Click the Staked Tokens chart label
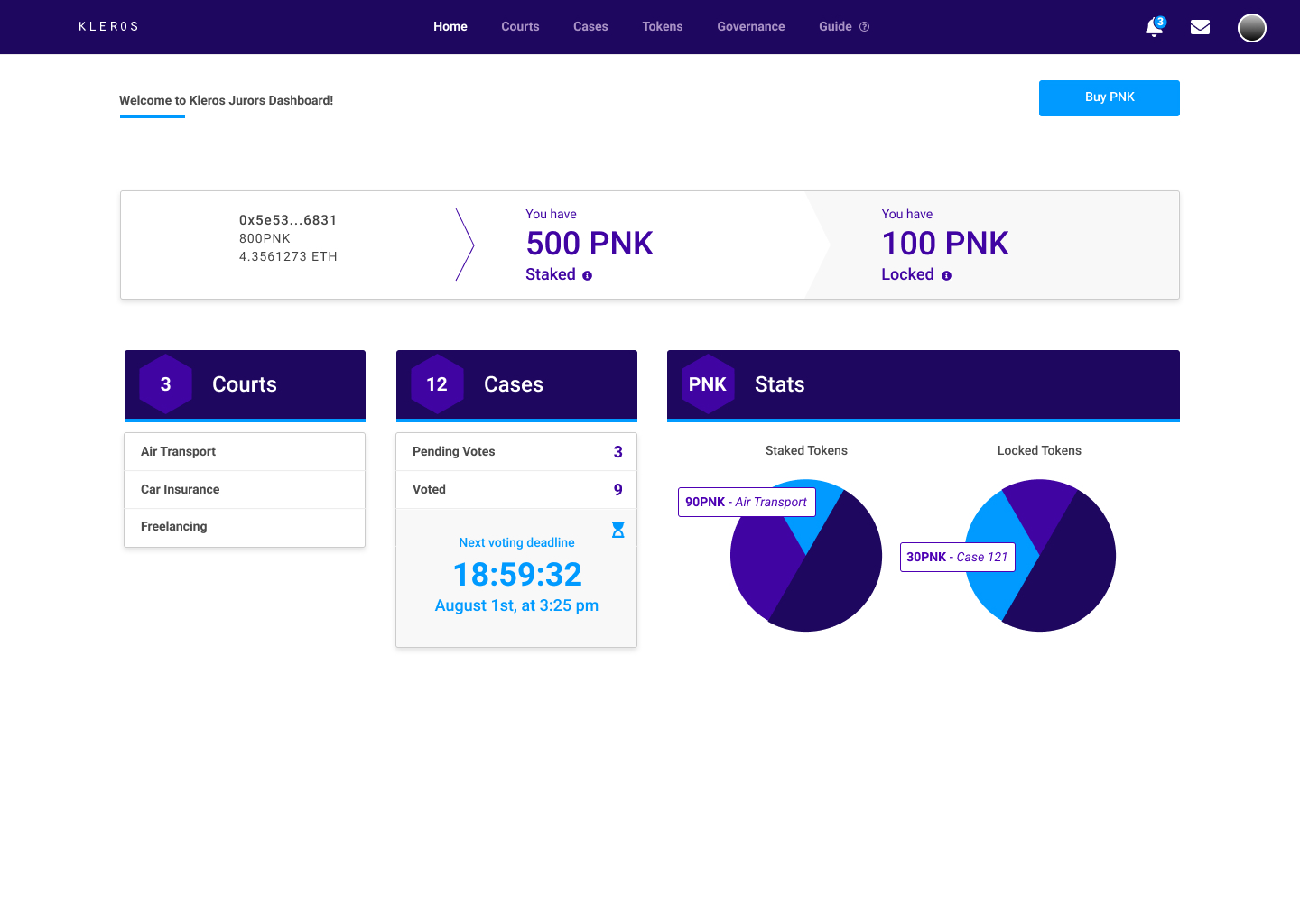1300x924 pixels. tap(806, 451)
